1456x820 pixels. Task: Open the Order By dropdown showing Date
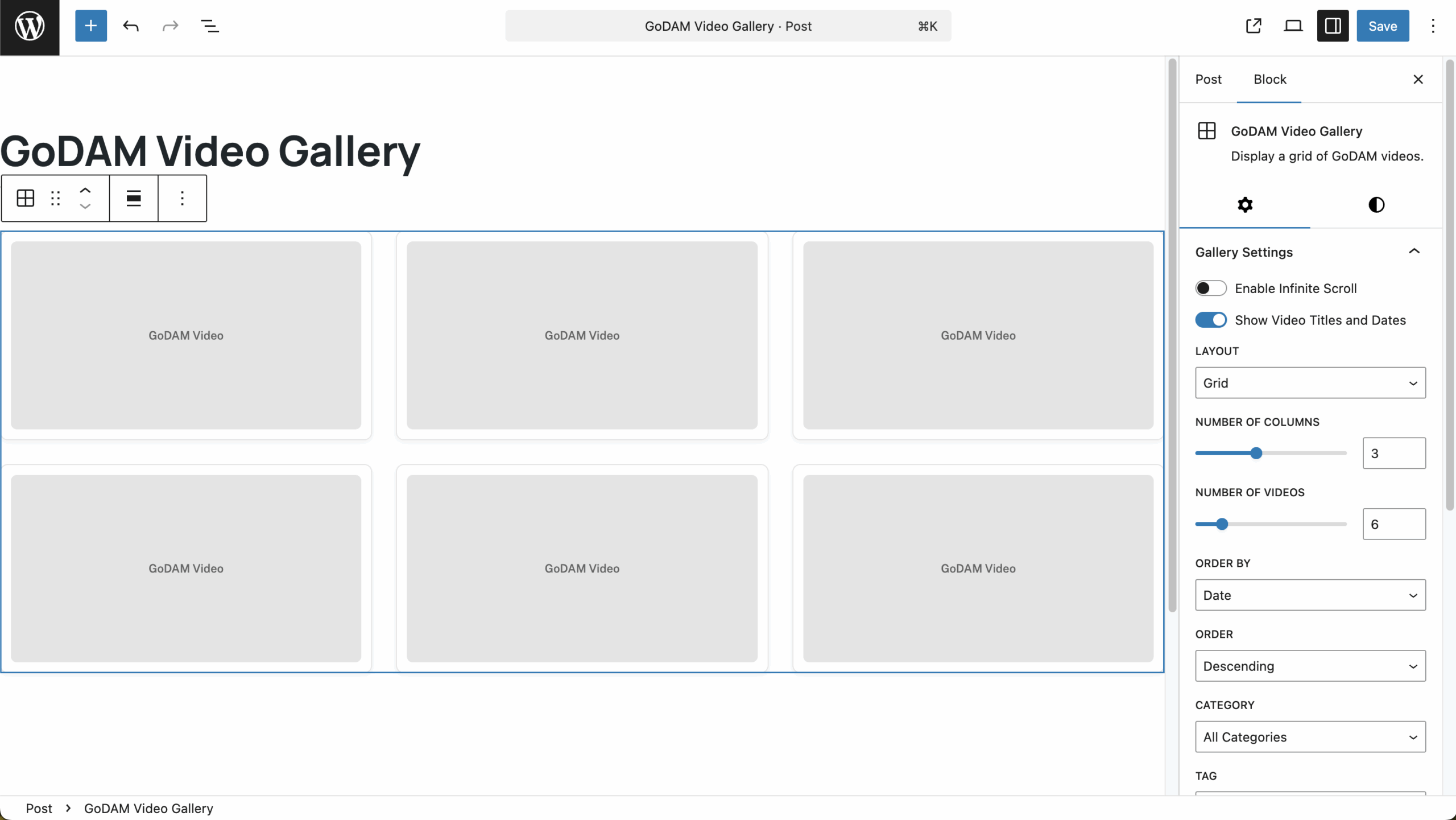point(1310,595)
